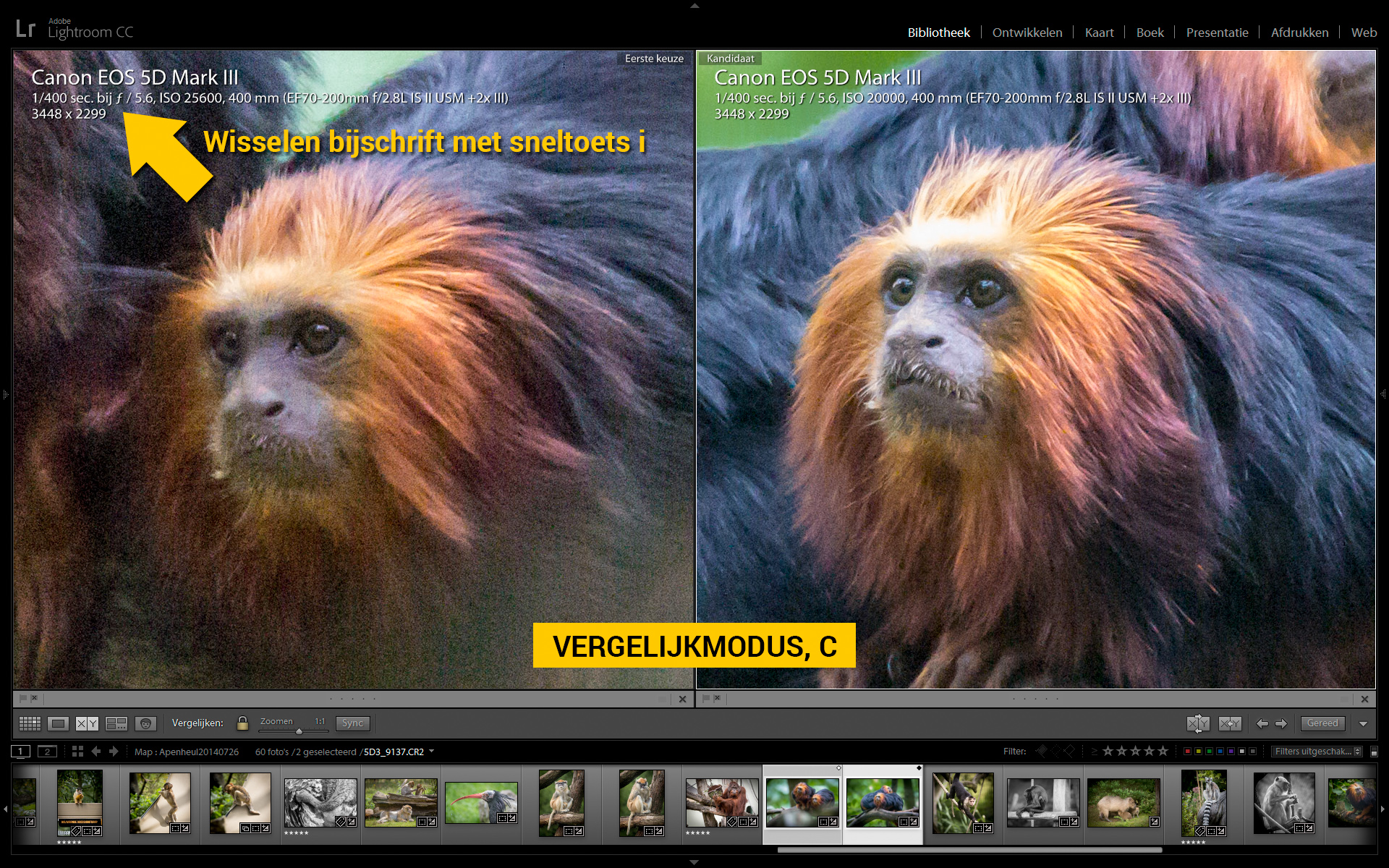The height and width of the screenshot is (868, 1389).
Task: Select the Grid view icon
Action: (x=30, y=723)
